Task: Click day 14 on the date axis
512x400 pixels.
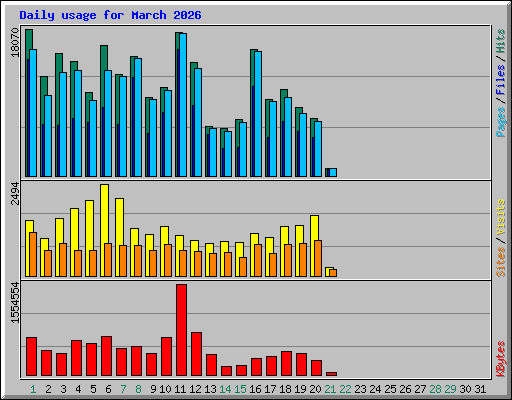Action: [225, 389]
